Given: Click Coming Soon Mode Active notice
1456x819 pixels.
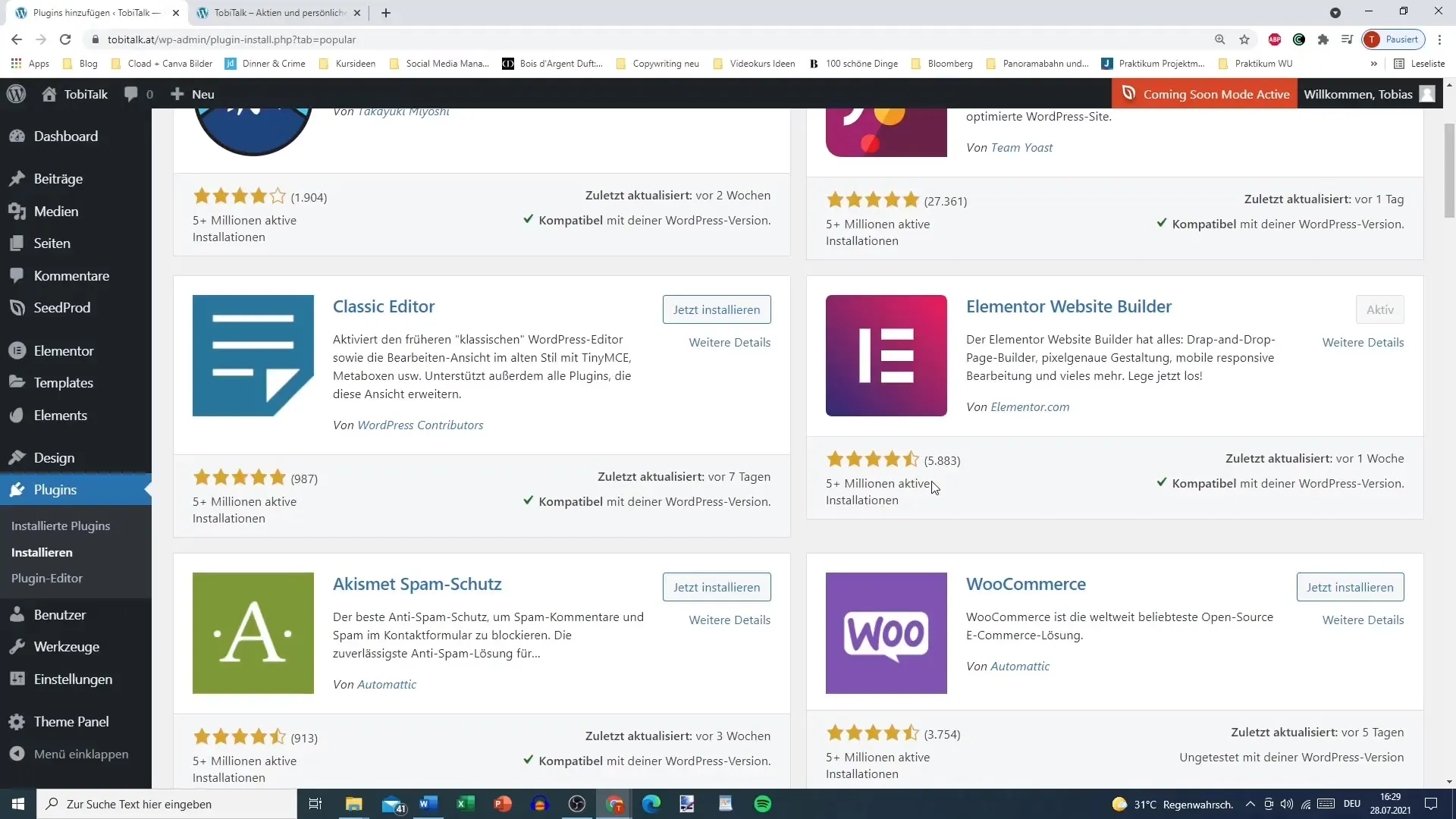Looking at the screenshot, I should tap(1205, 94).
